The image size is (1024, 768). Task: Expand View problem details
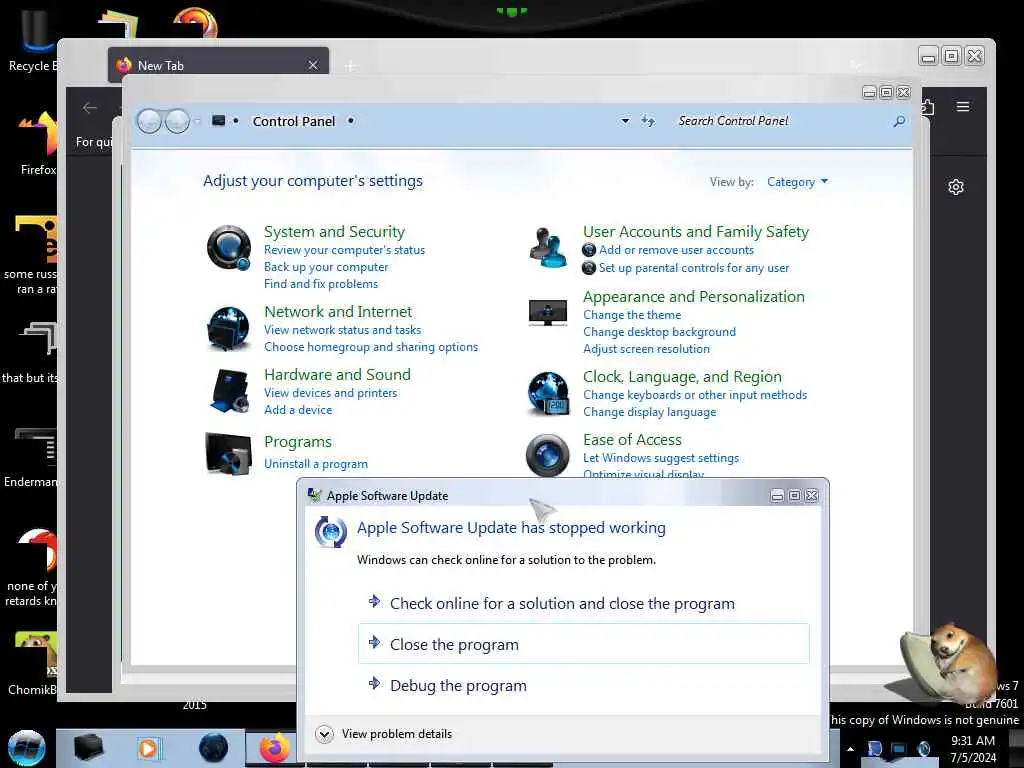tap(383, 734)
